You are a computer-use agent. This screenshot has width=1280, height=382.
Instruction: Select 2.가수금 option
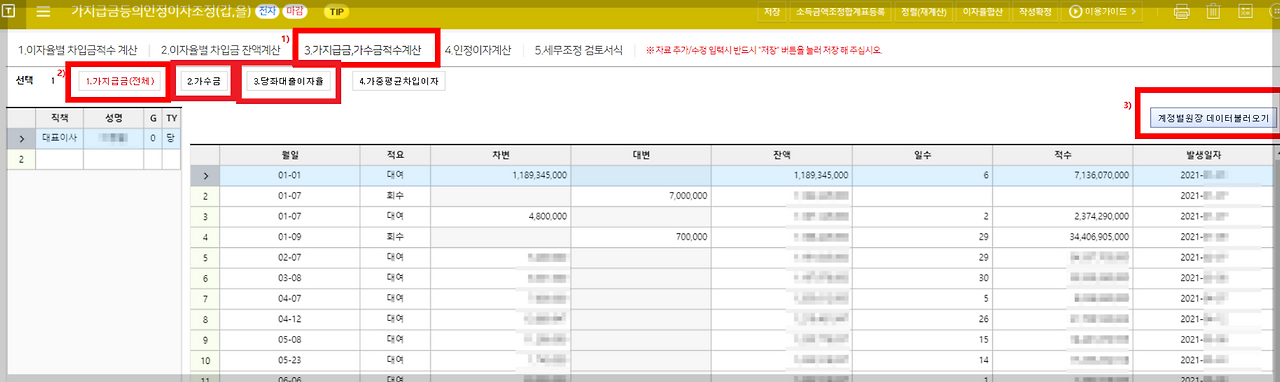click(203, 81)
